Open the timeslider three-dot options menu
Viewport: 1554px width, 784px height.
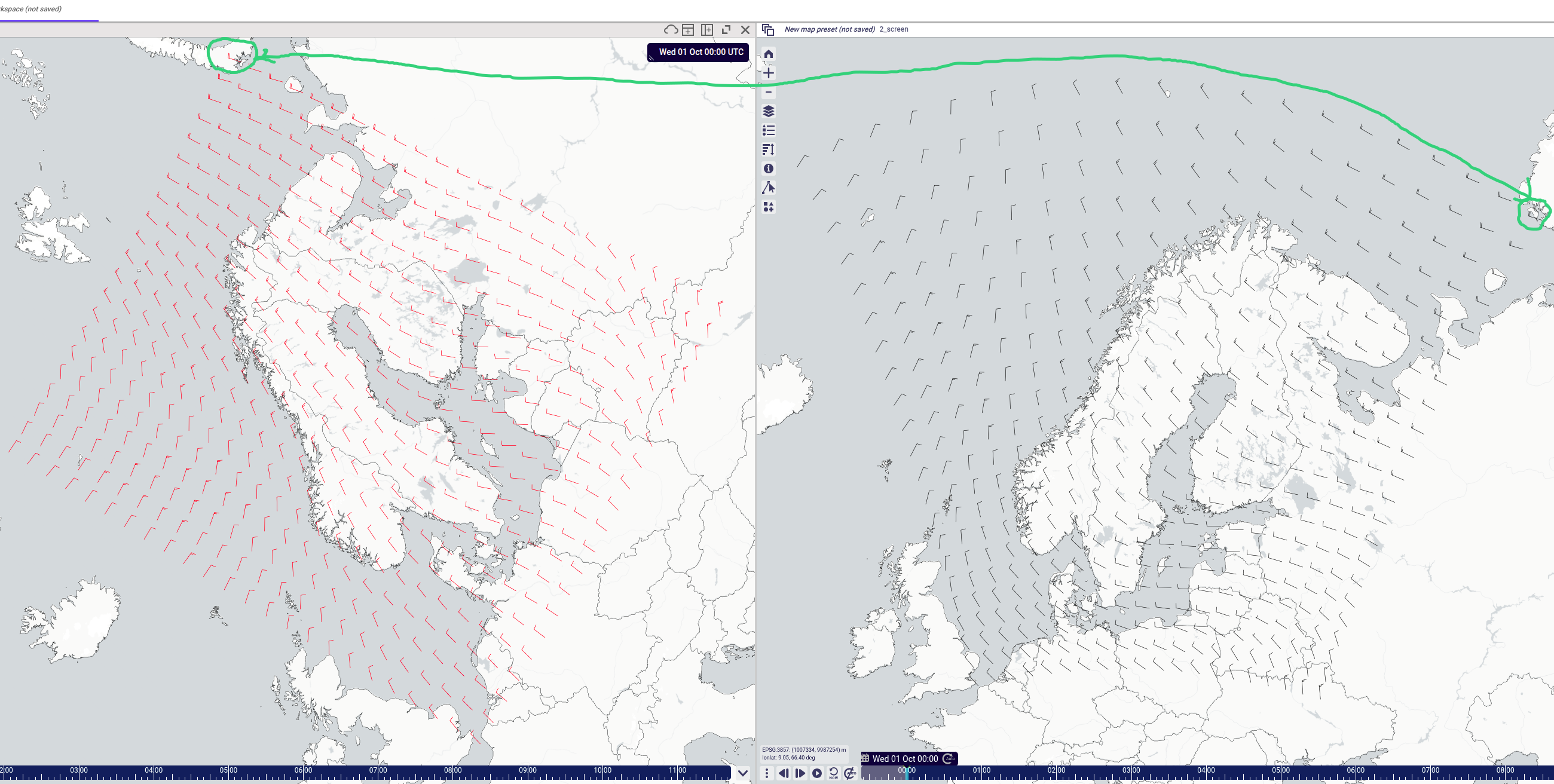[767, 773]
